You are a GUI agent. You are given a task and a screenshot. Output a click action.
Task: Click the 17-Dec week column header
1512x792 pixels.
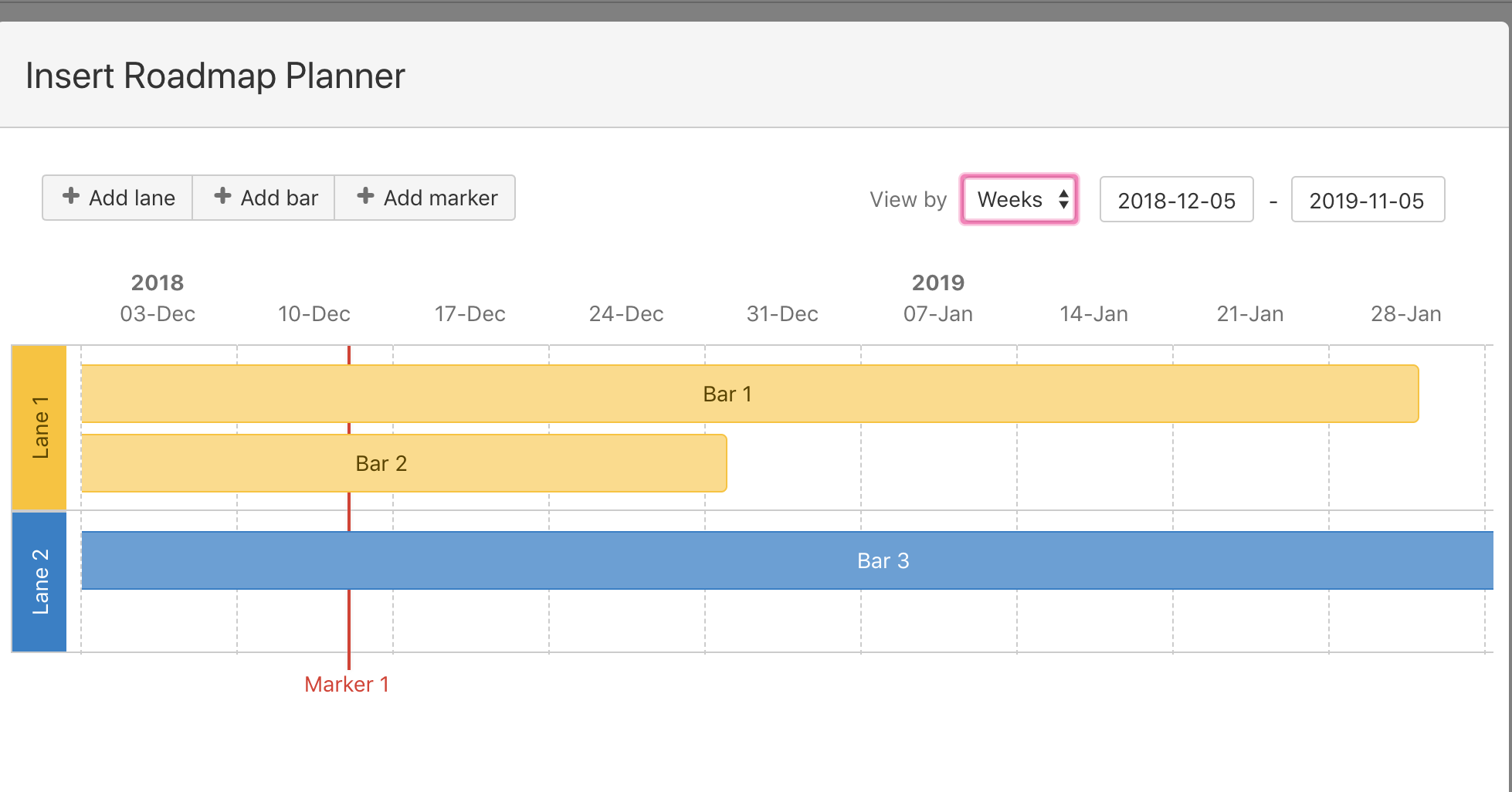click(470, 314)
